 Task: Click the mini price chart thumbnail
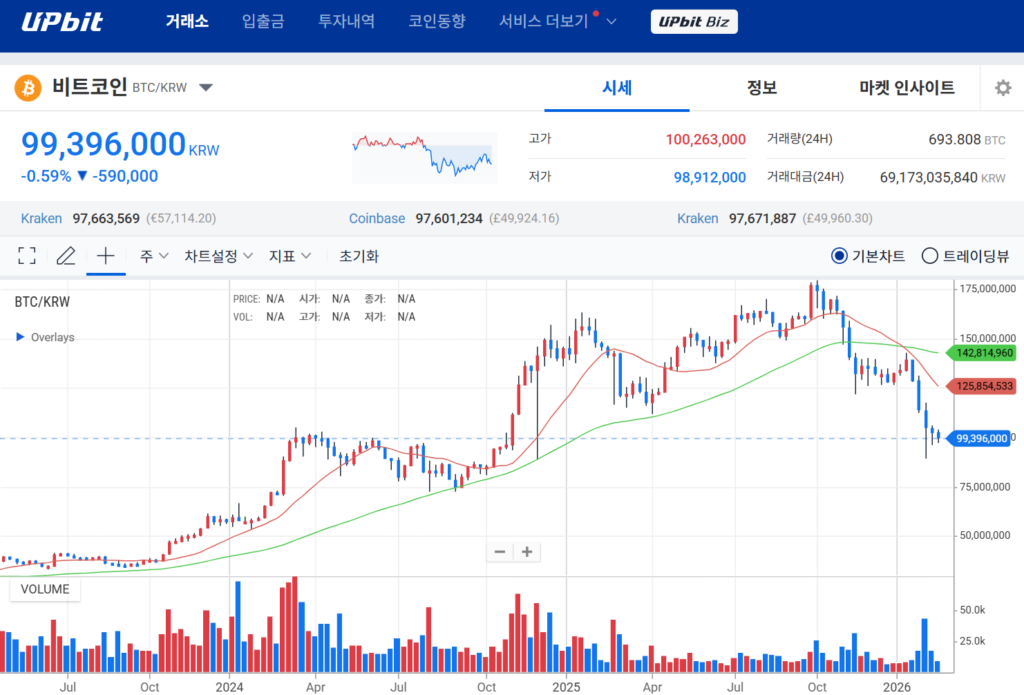click(x=424, y=155)
